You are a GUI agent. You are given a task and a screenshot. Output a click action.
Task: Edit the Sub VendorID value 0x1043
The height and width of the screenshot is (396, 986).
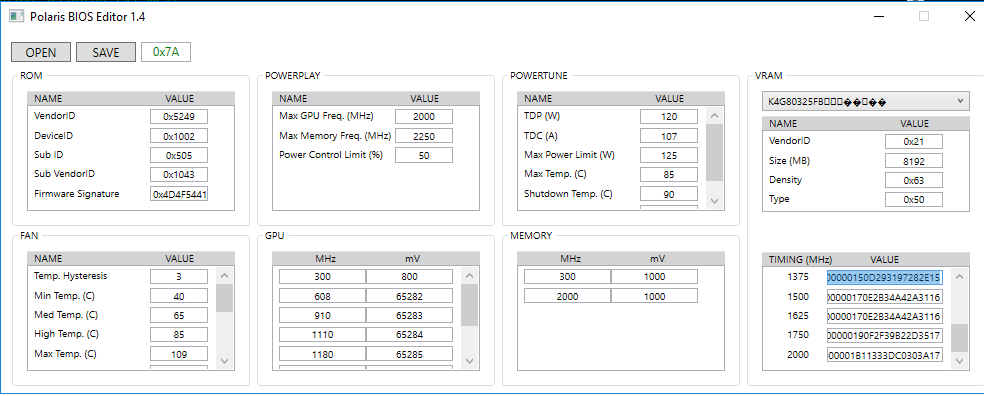pos(179,175)
